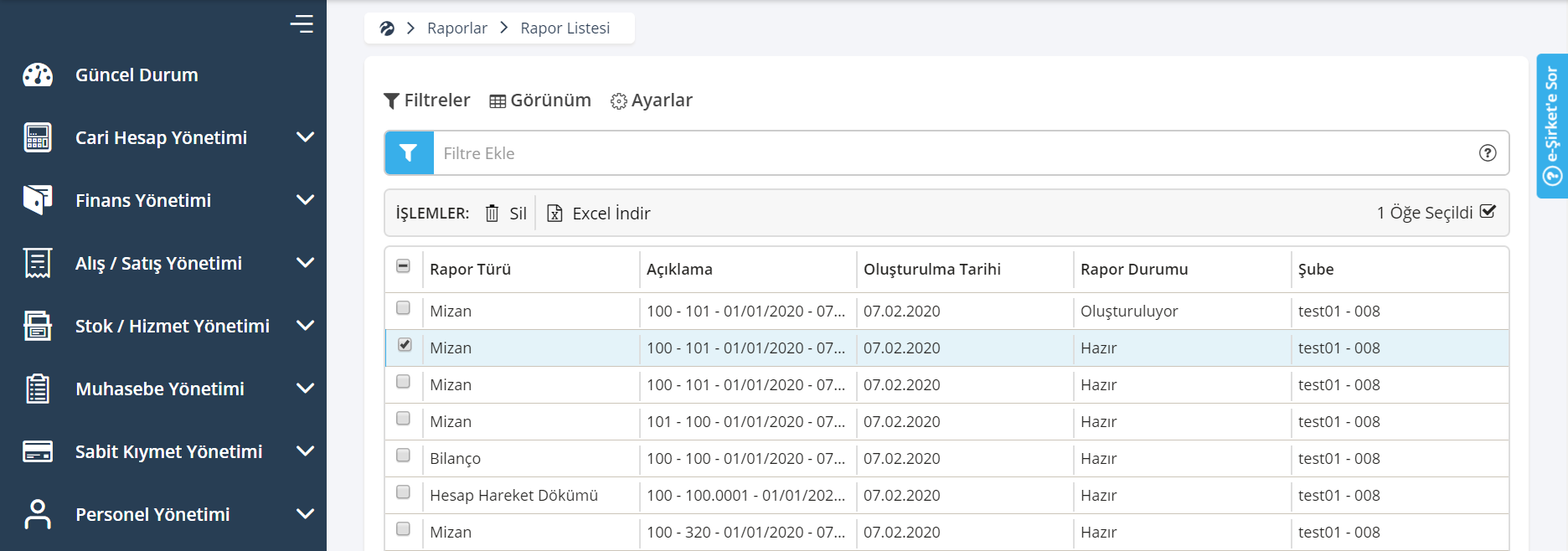1568x551 pixels.
Task: Sort by Açıklama column header
Action: click(x=679, y=270)
